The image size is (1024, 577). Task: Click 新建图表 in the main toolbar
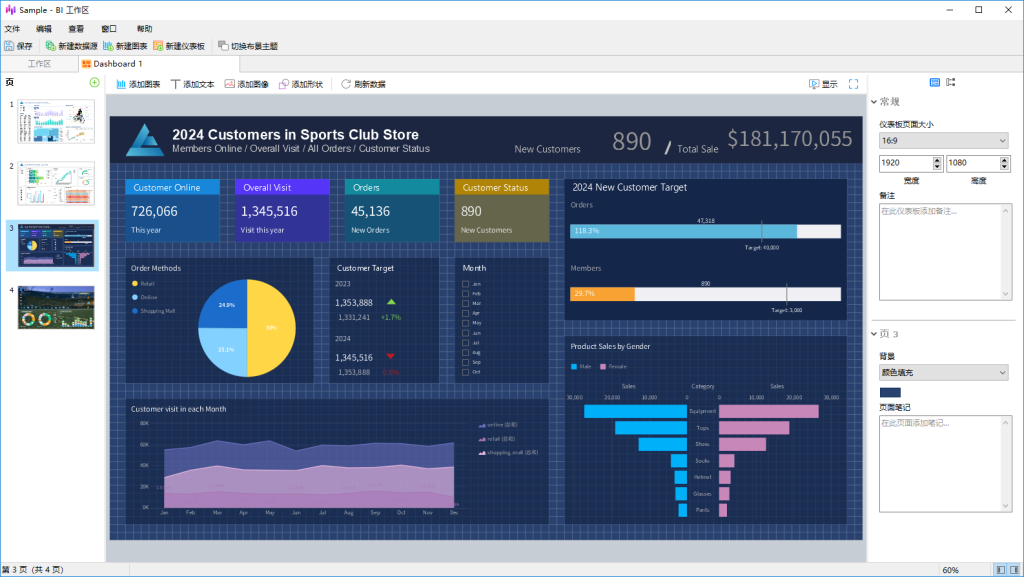[125, 46]
